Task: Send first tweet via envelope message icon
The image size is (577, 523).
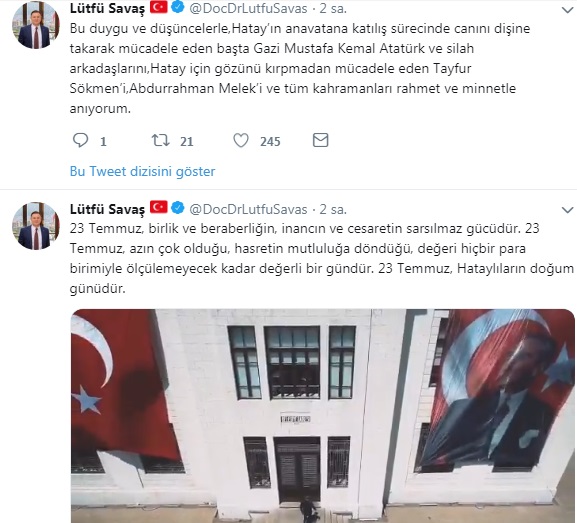Action: pos(321,140)
